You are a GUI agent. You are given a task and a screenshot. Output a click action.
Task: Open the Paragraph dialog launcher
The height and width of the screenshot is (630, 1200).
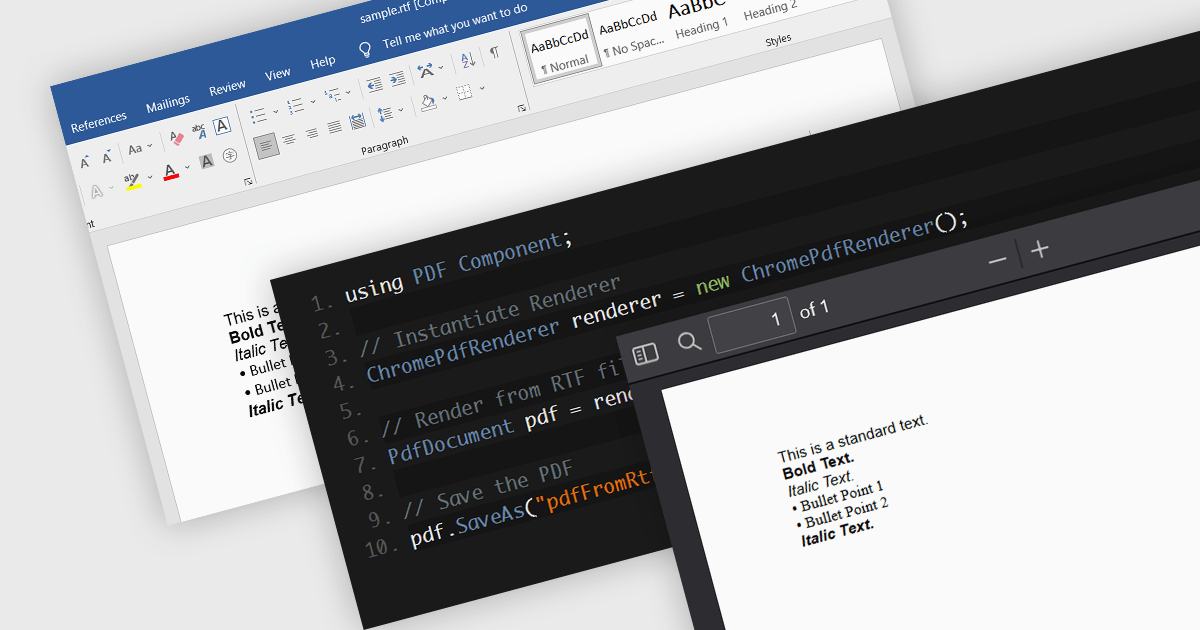[521, 107]
